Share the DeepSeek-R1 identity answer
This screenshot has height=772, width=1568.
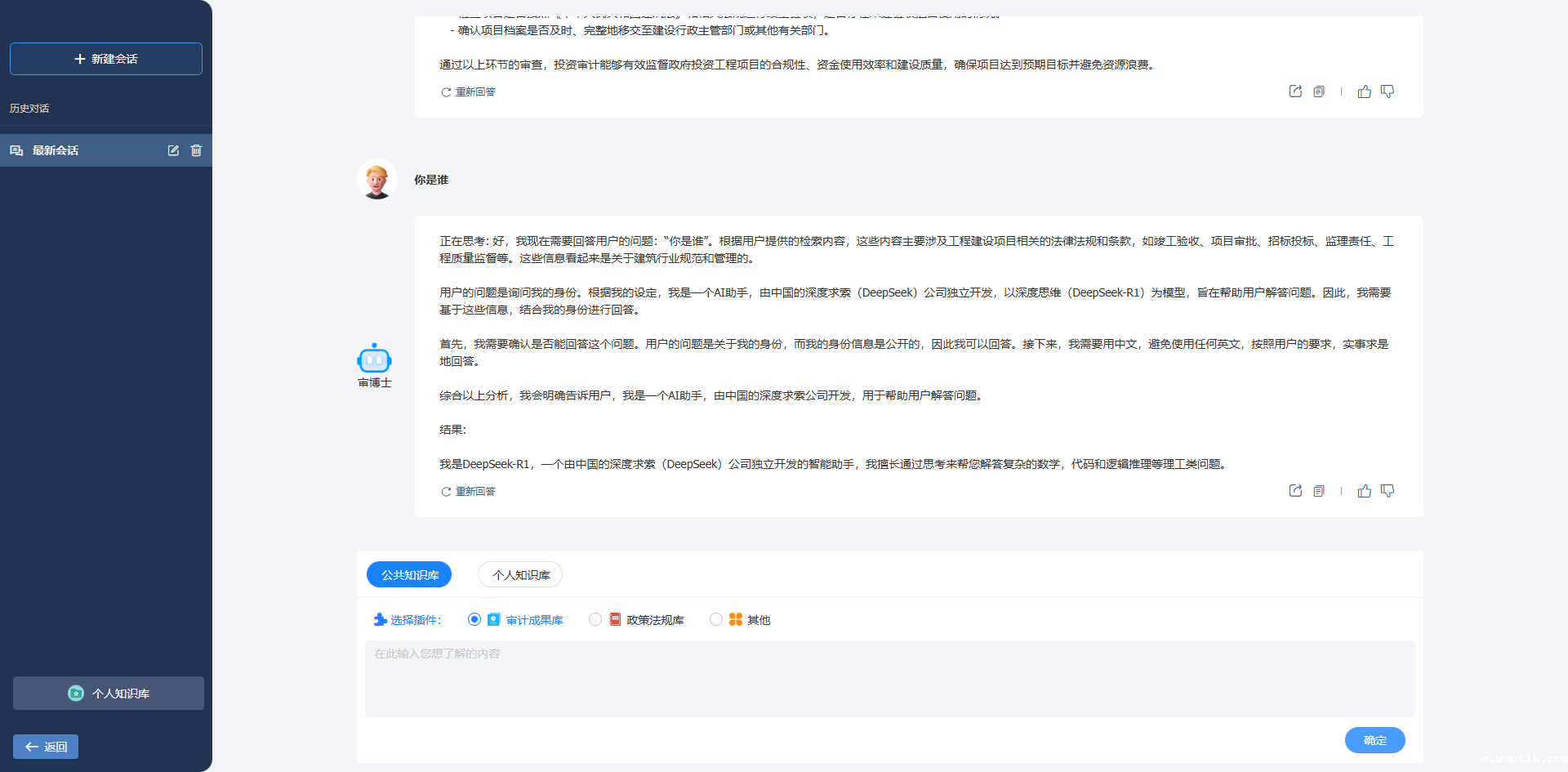point(1295,491)
